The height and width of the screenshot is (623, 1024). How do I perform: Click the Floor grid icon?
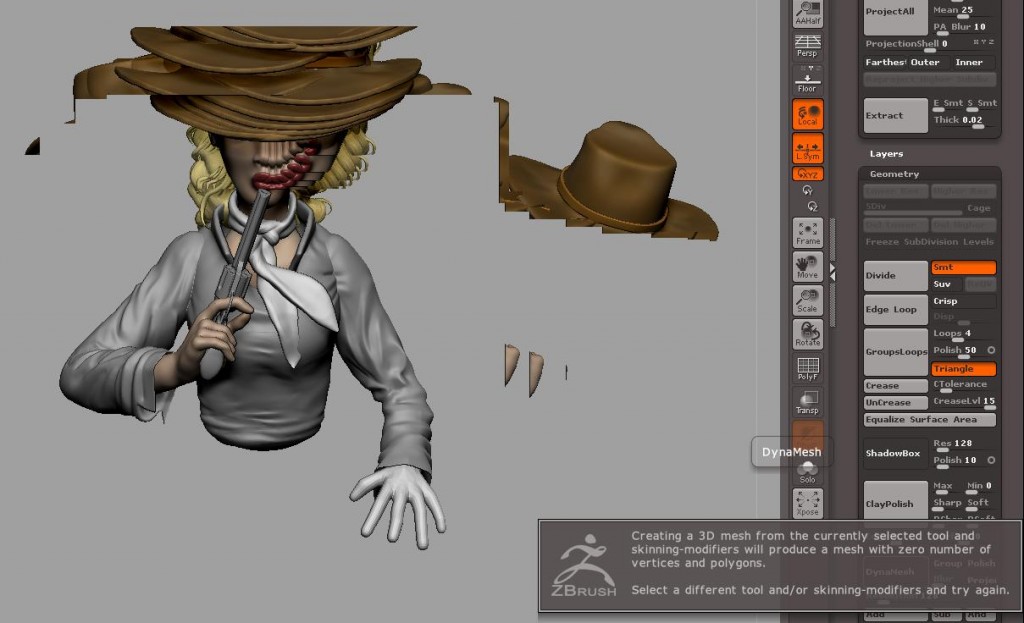(808, 82)
